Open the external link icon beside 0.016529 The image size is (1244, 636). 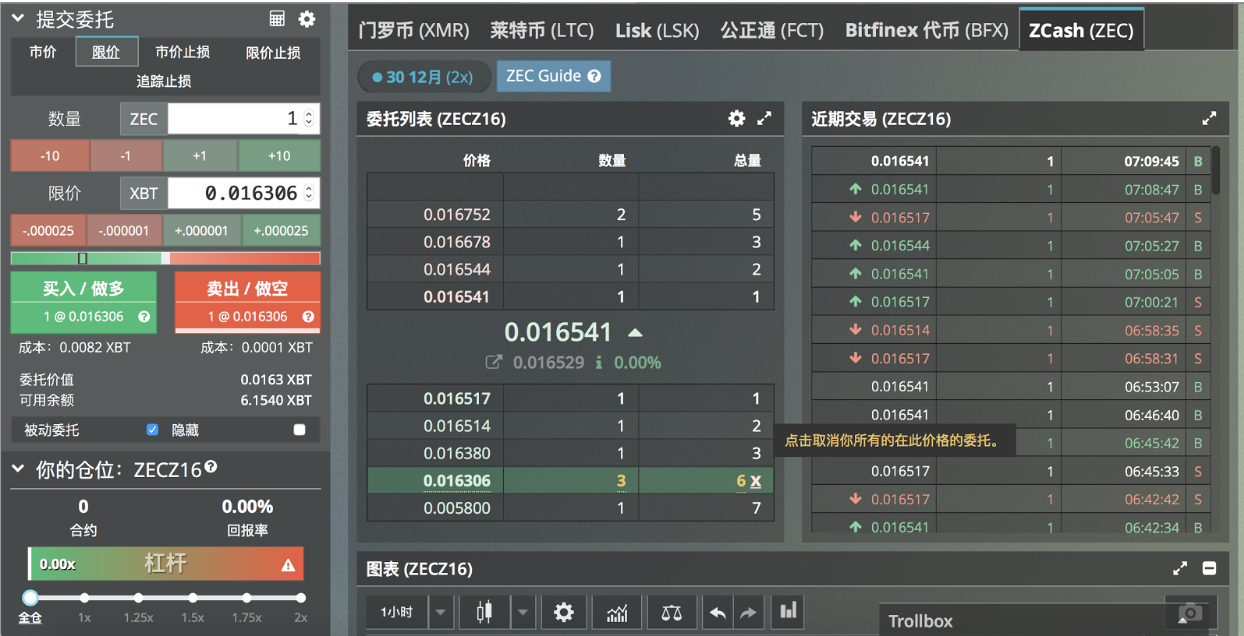click(494, 362)
